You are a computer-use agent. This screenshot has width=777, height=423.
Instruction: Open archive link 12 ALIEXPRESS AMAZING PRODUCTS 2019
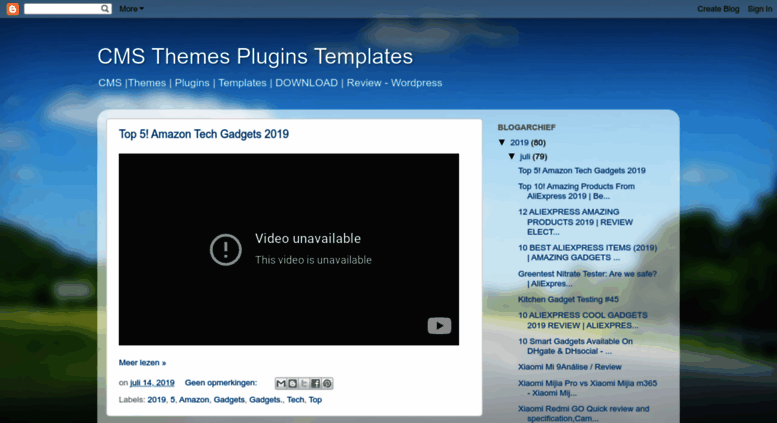pyautogui.click(x=575, y=222)
